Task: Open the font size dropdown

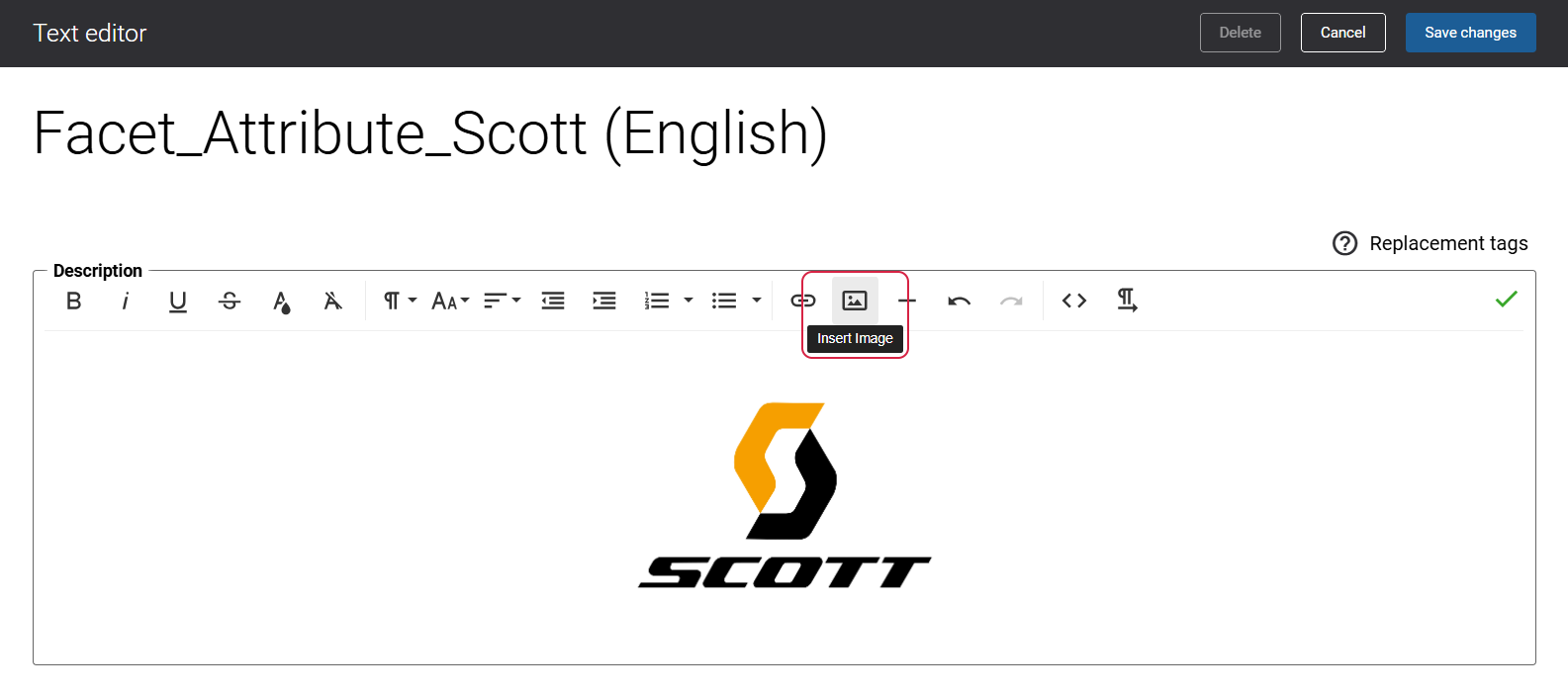Action: 450,301
